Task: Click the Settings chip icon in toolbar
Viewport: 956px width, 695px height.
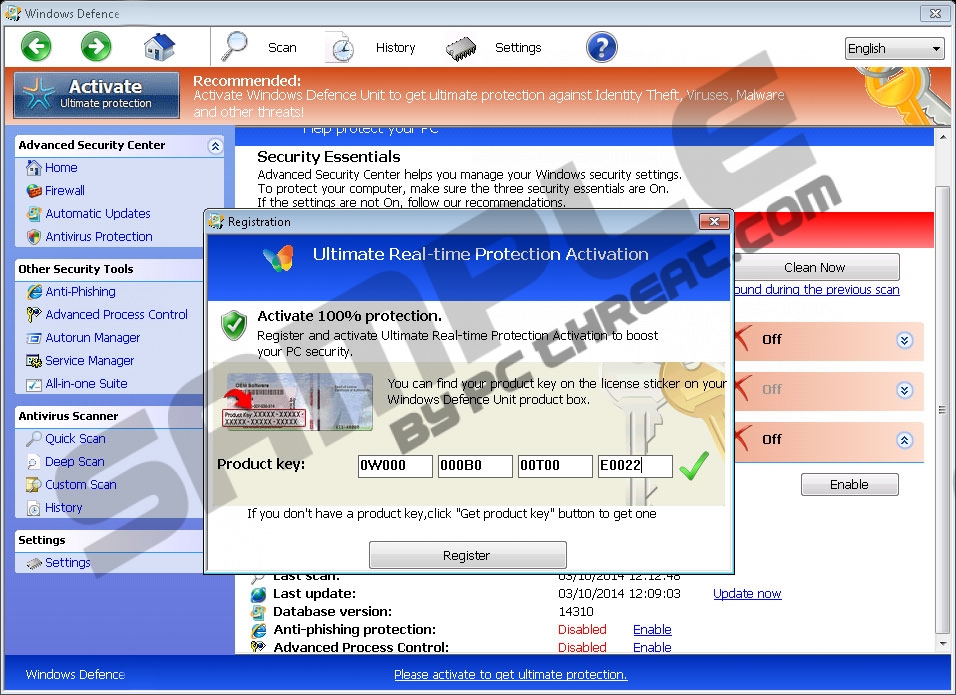Action: point(461,49)
